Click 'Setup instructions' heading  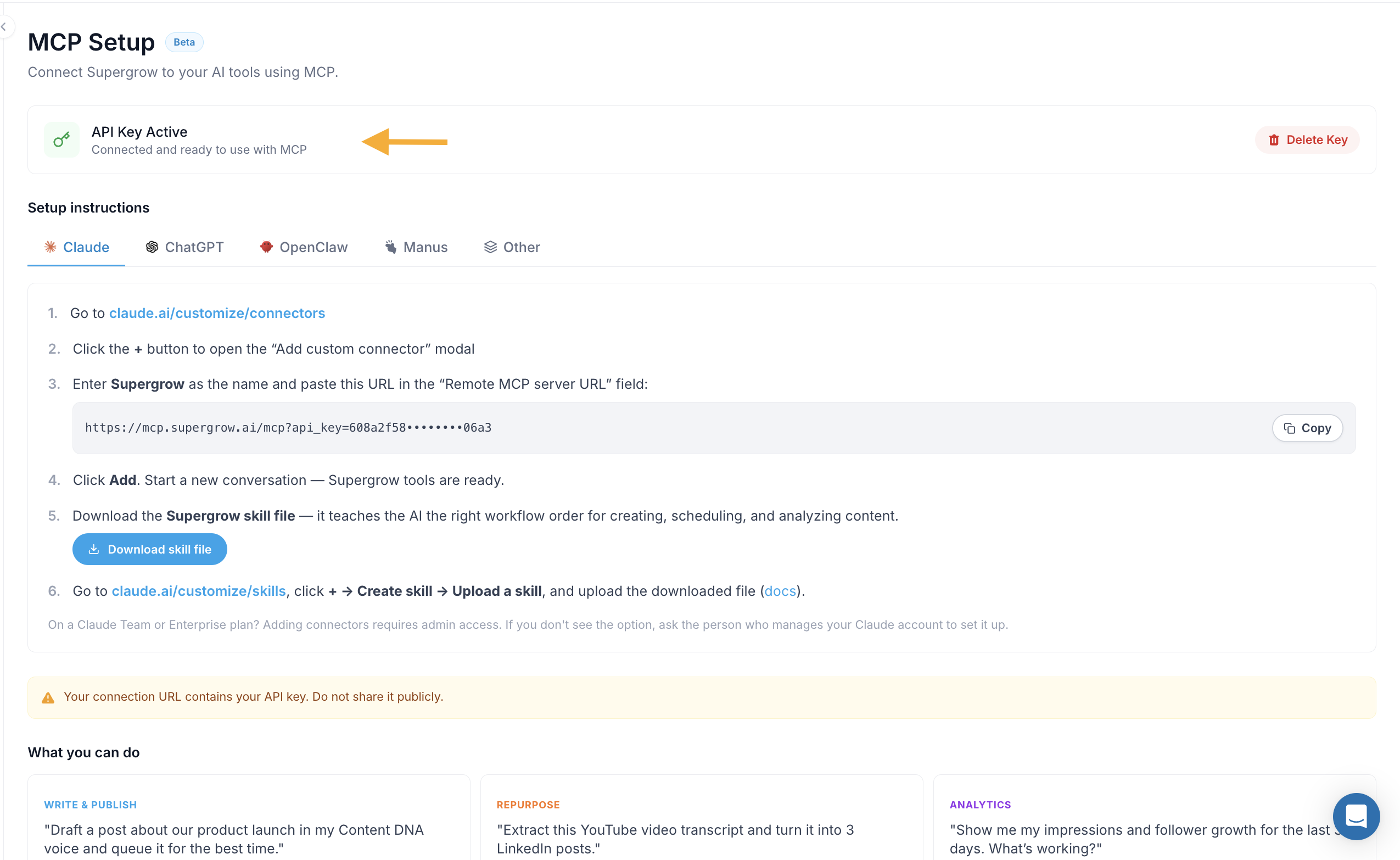89,208
